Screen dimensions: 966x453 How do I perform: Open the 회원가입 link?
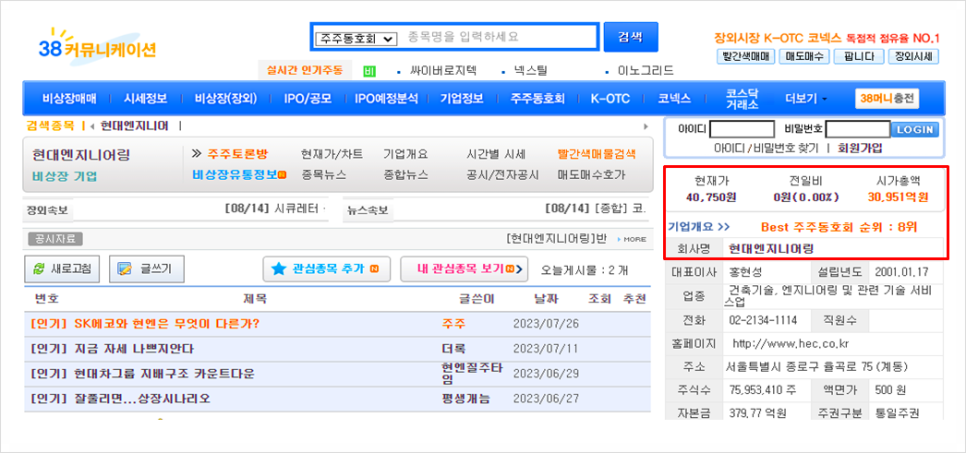click(x=860, y=148)
